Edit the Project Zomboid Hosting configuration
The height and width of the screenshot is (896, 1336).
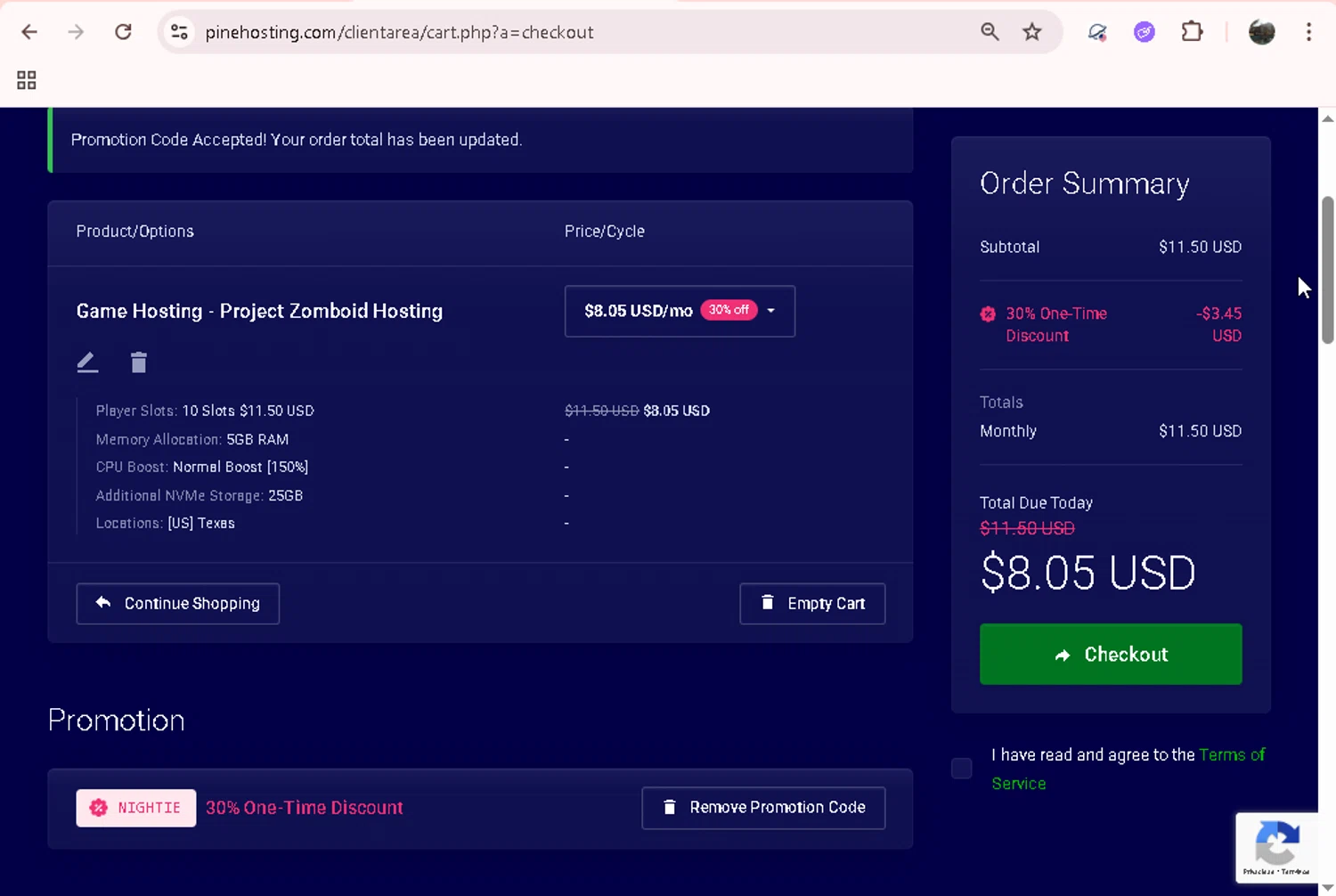pos(87,362)
